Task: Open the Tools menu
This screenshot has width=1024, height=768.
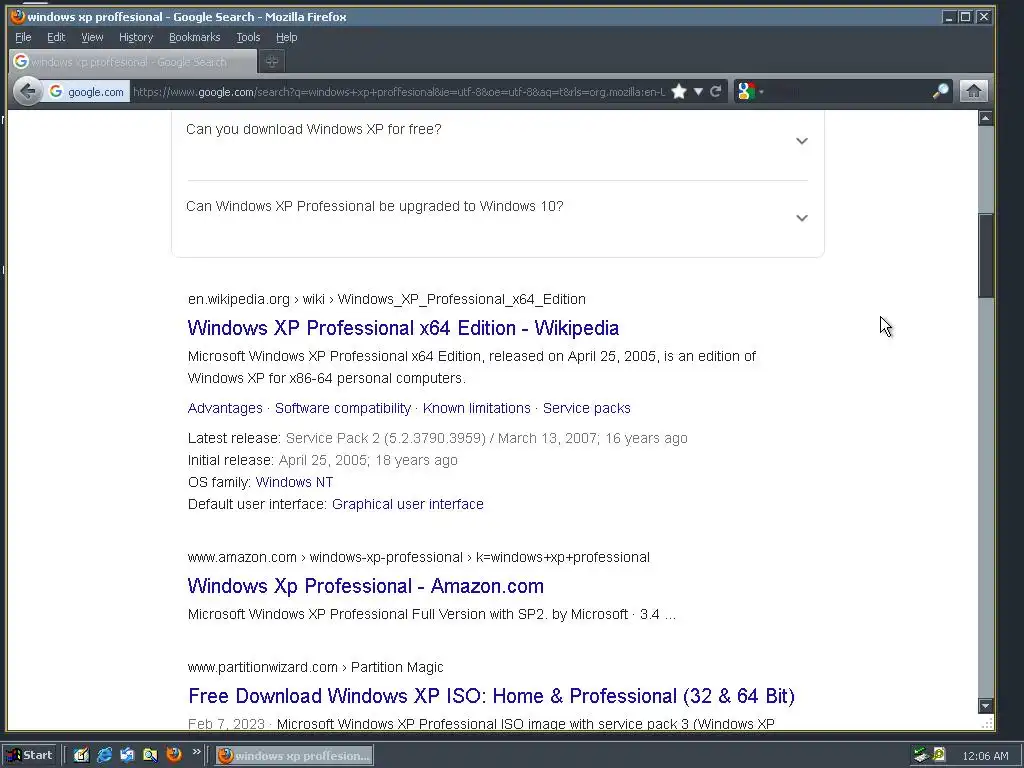Action: pos(248,37)
